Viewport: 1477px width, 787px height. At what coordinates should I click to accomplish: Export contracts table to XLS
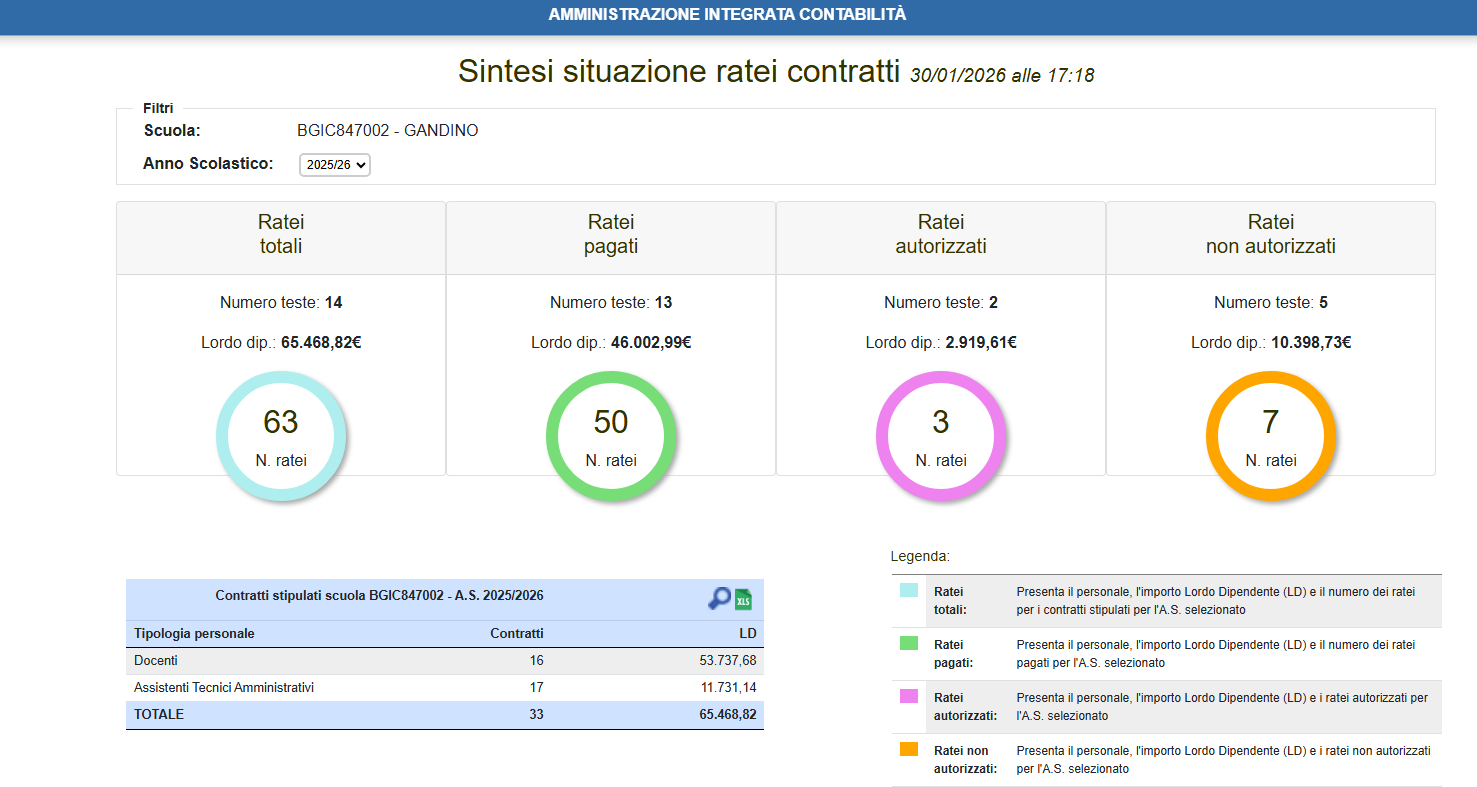pos(743,599)
